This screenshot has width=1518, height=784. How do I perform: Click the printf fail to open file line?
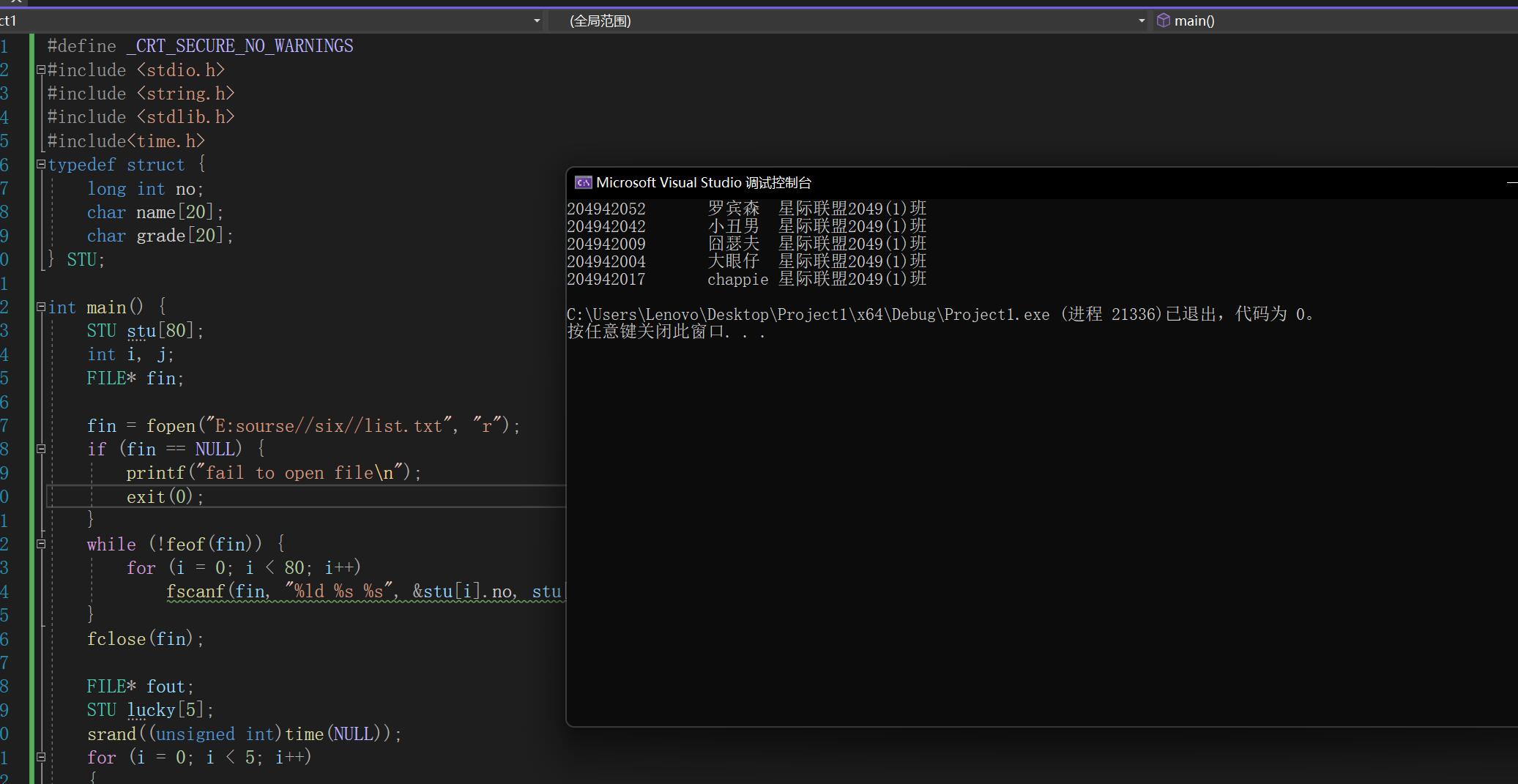coord(275,473)
